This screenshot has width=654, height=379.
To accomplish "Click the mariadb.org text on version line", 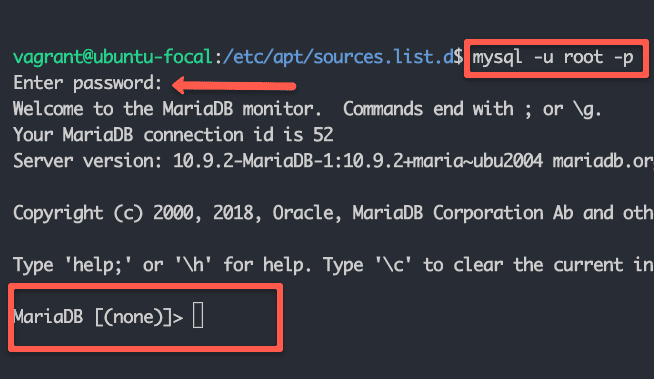I will tap(603, 161).
